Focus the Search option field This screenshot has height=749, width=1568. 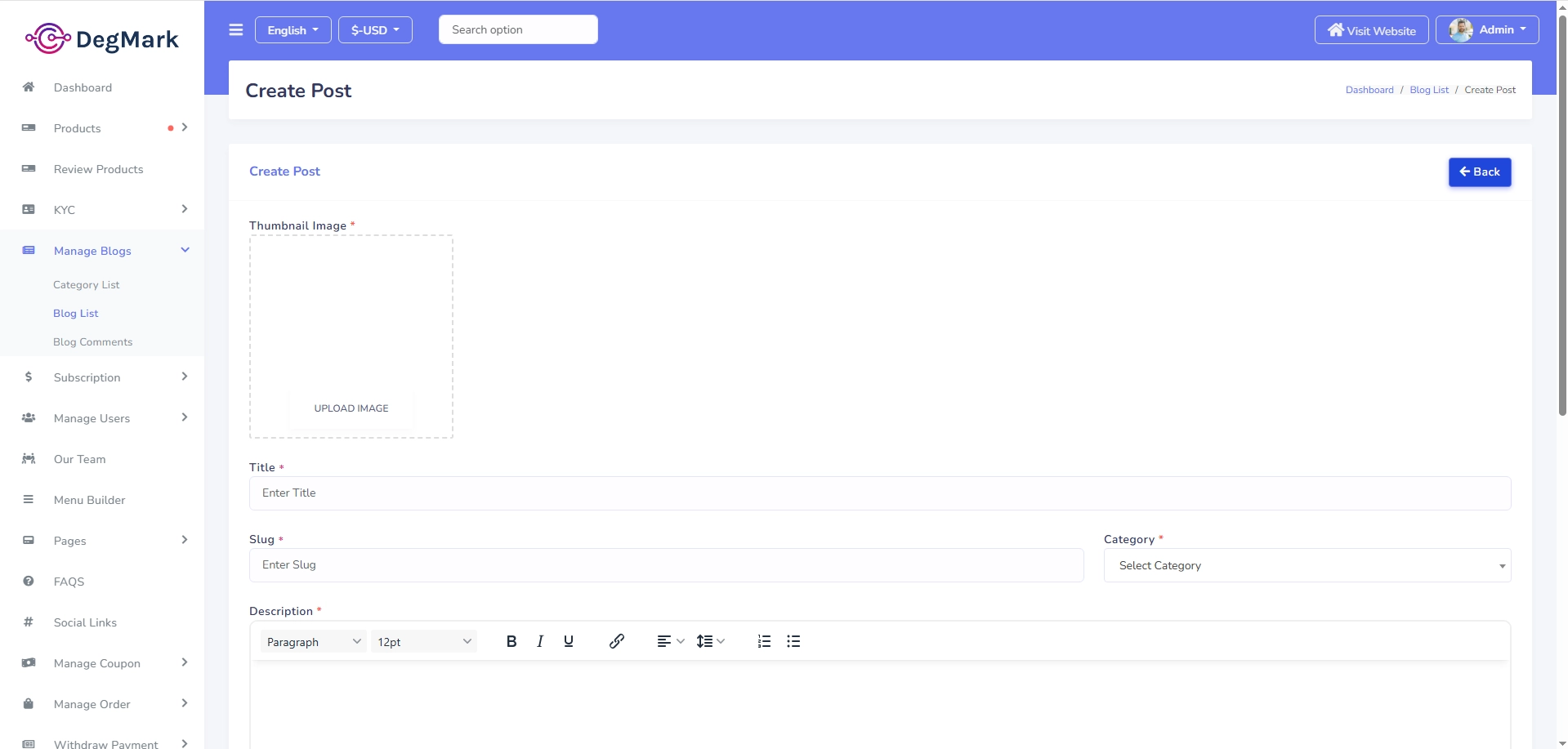(x=518, y=29)
